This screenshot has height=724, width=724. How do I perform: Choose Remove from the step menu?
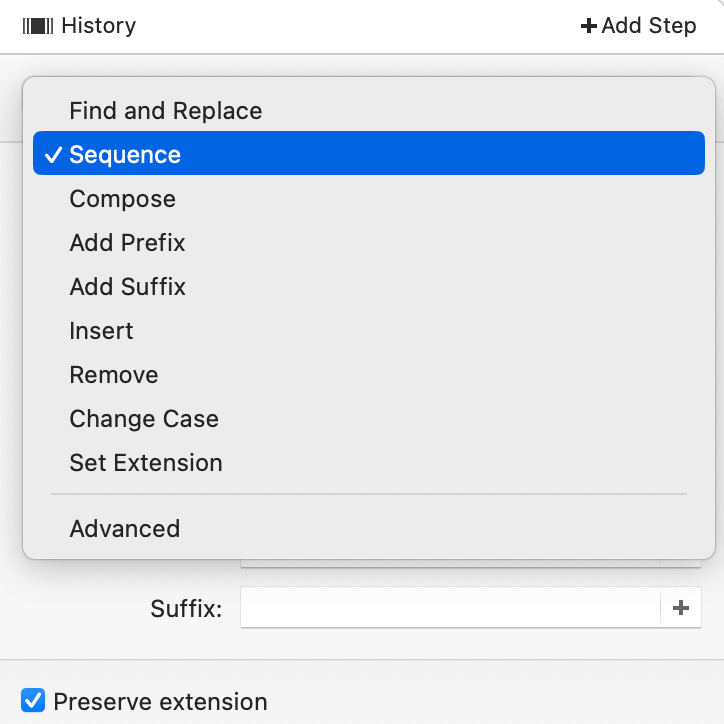[114, 375]
